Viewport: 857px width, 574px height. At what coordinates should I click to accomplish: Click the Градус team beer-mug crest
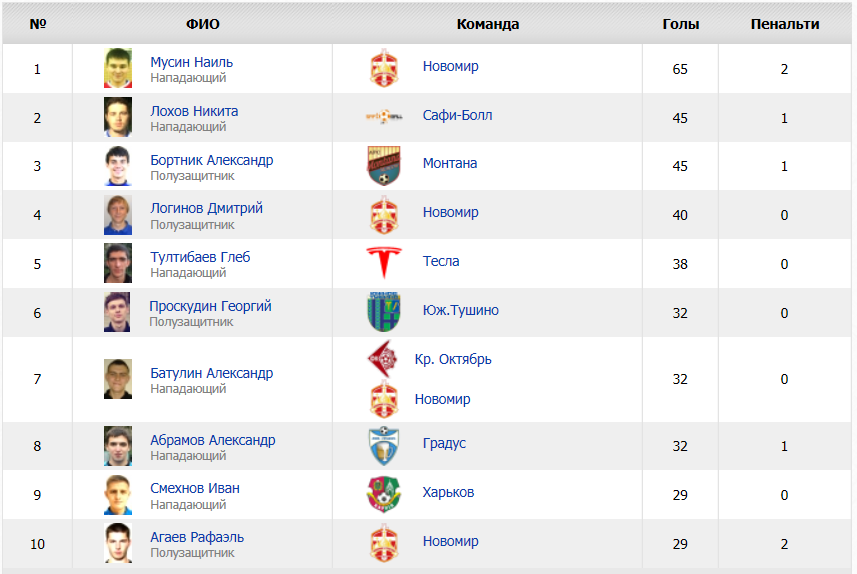coord(384,446)
